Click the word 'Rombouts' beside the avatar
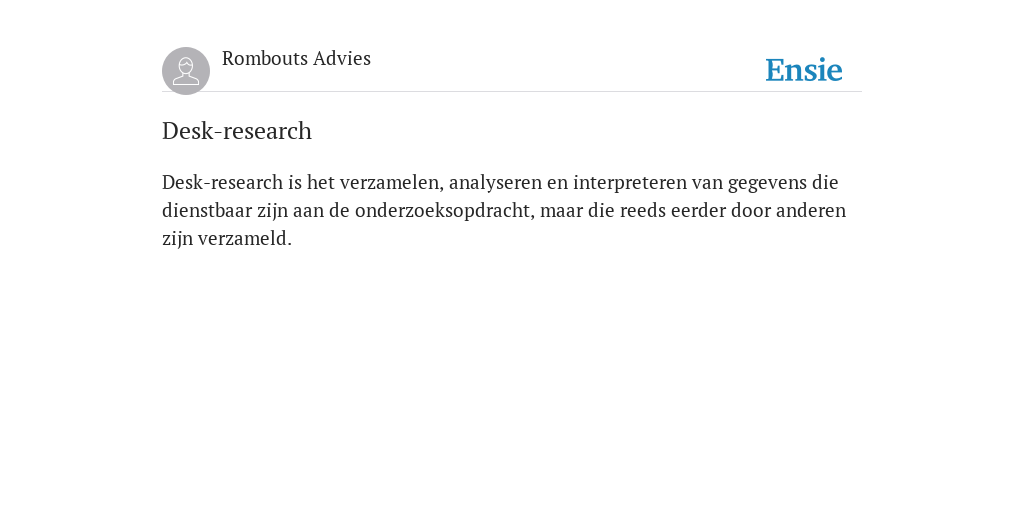The width and height of the screenshot is (1024, 512). (264, 58)
